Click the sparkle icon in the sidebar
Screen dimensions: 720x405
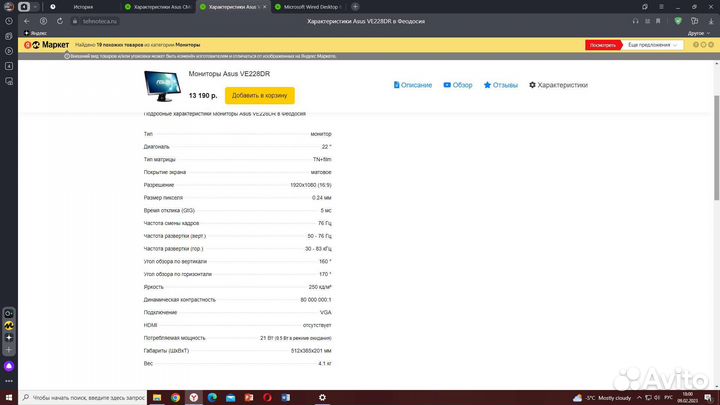[9, 338]
